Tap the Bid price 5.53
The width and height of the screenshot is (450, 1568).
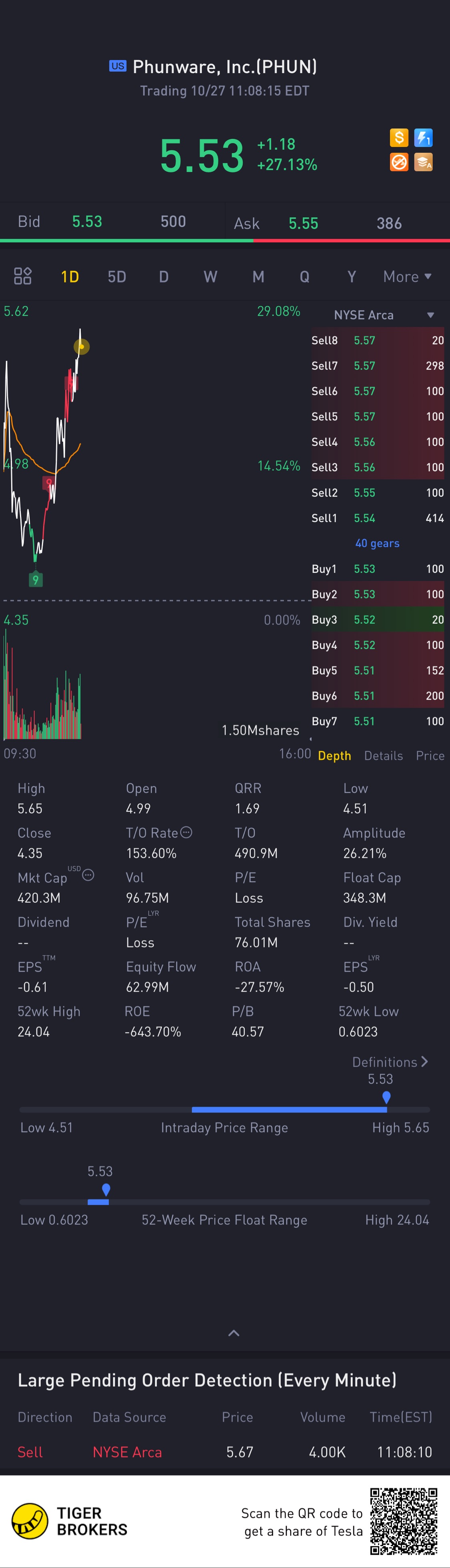click(87, 222)
